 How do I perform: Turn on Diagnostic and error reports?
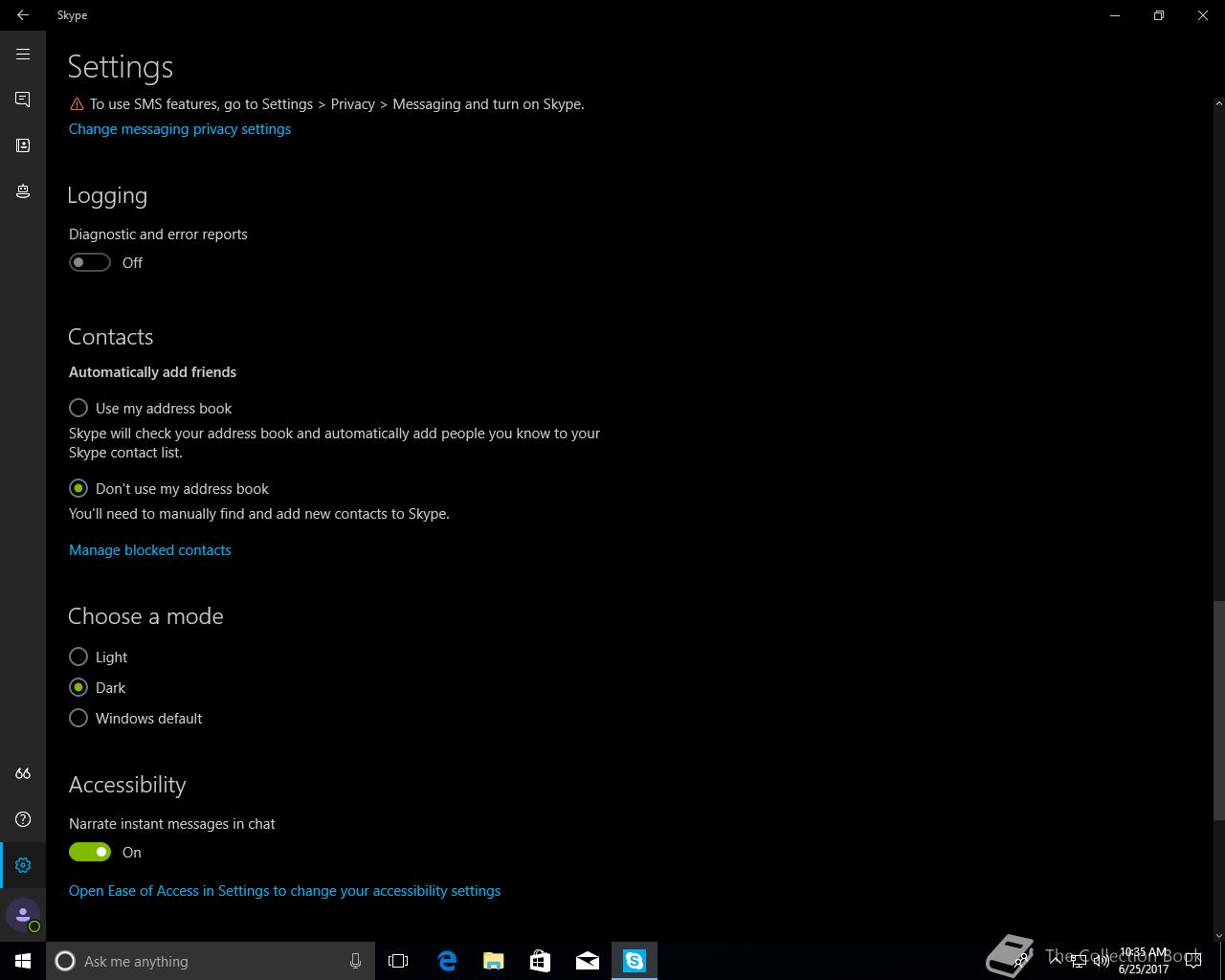(x=90, y=262)
